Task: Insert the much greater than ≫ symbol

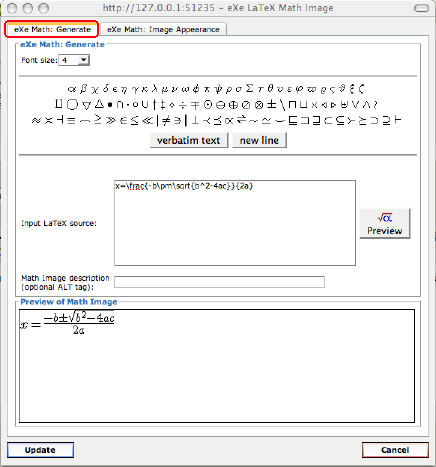Action: tap(111, 120)
